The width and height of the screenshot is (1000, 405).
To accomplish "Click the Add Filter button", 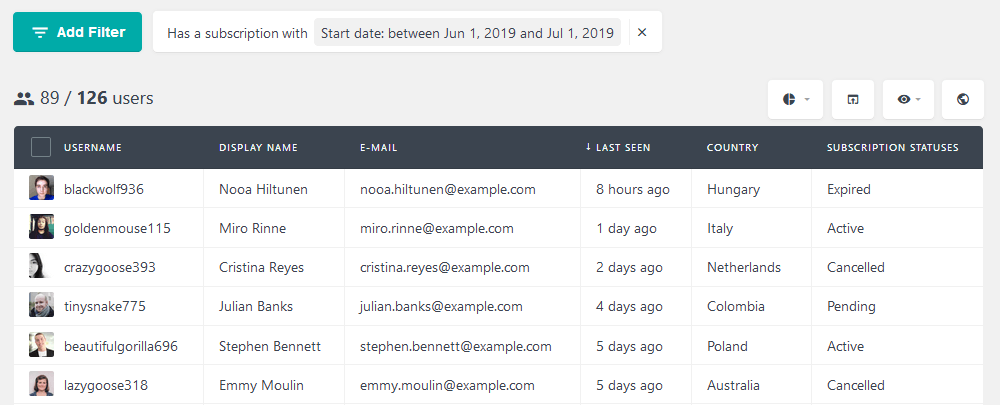I will (x=77, y=32).
